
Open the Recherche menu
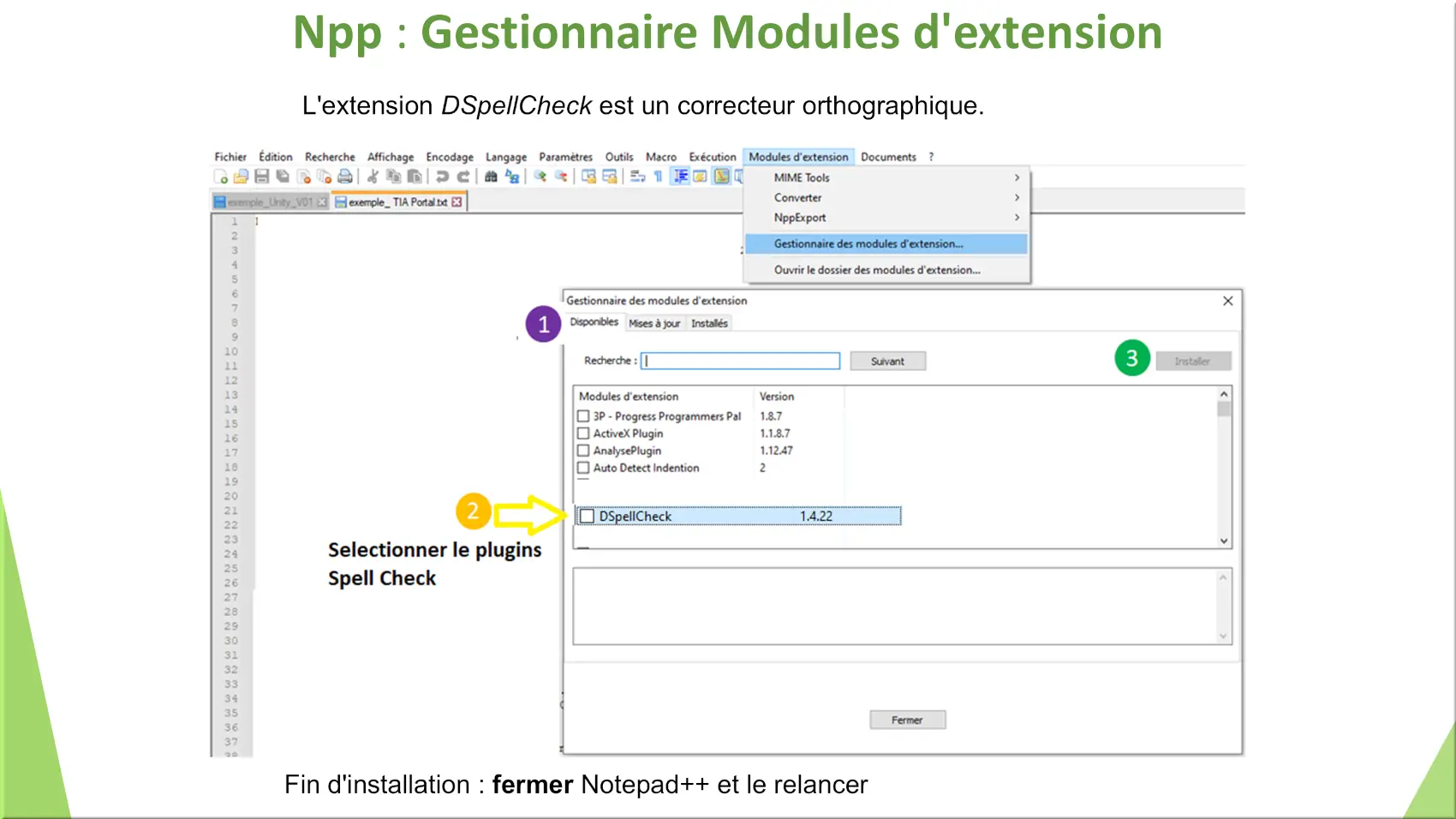[330, 157]
